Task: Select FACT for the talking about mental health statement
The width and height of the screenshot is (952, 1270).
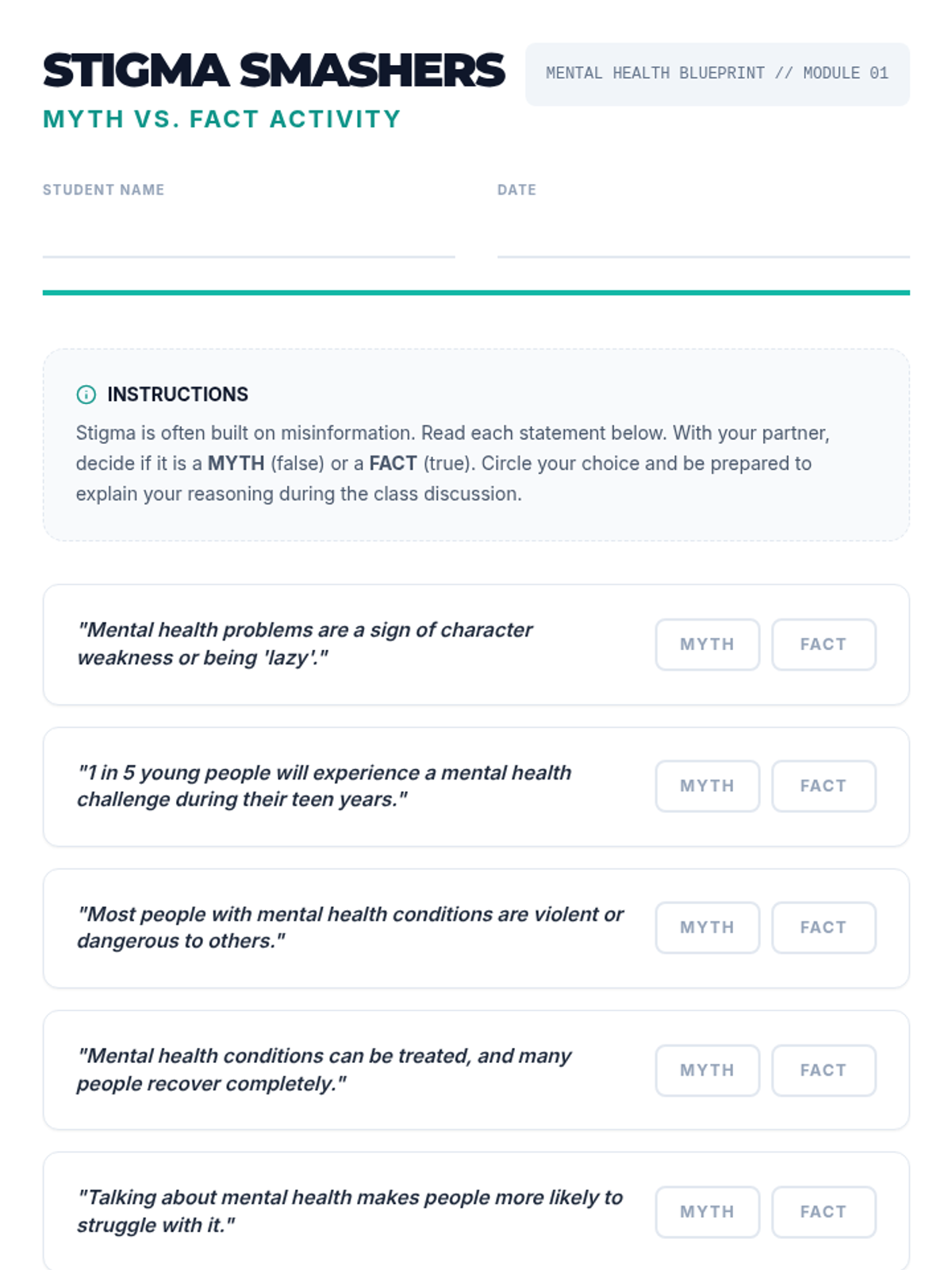Action: coord(823,1212)
